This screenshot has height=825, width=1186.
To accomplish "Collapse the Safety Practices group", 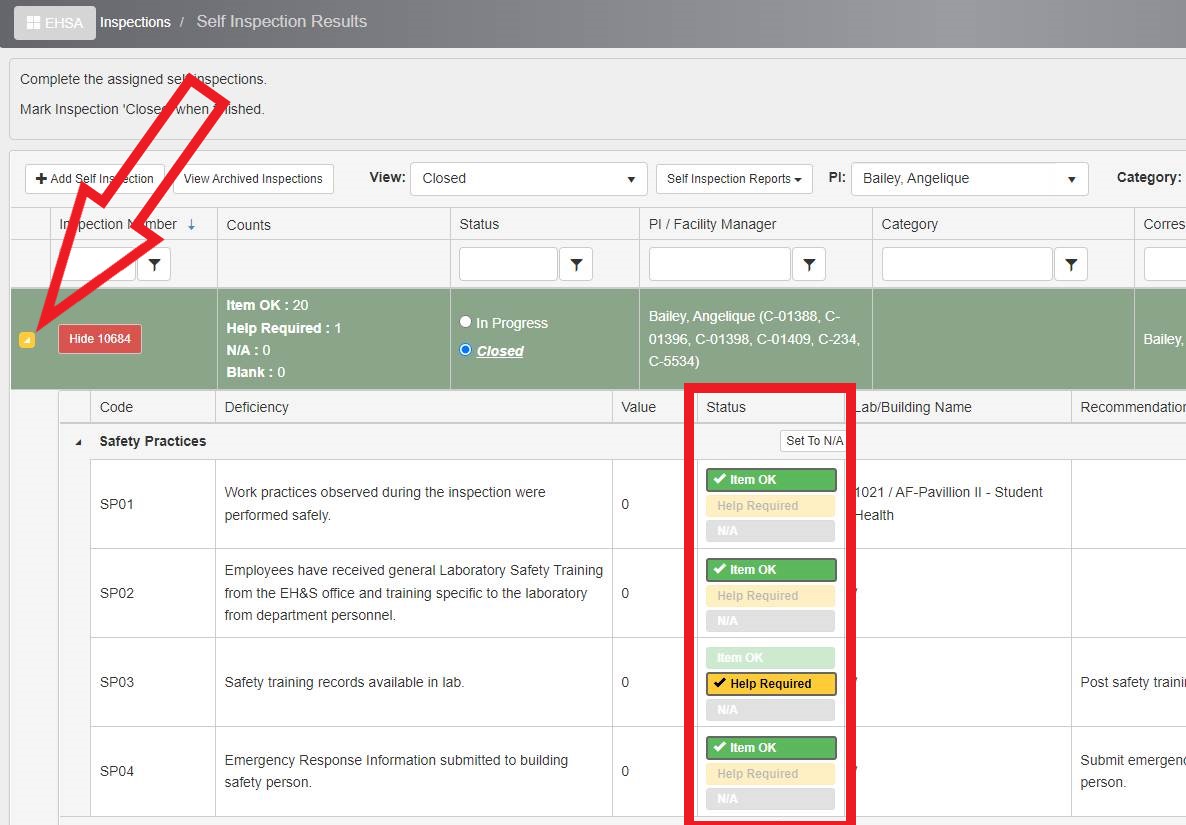I will tap(79, 442).
